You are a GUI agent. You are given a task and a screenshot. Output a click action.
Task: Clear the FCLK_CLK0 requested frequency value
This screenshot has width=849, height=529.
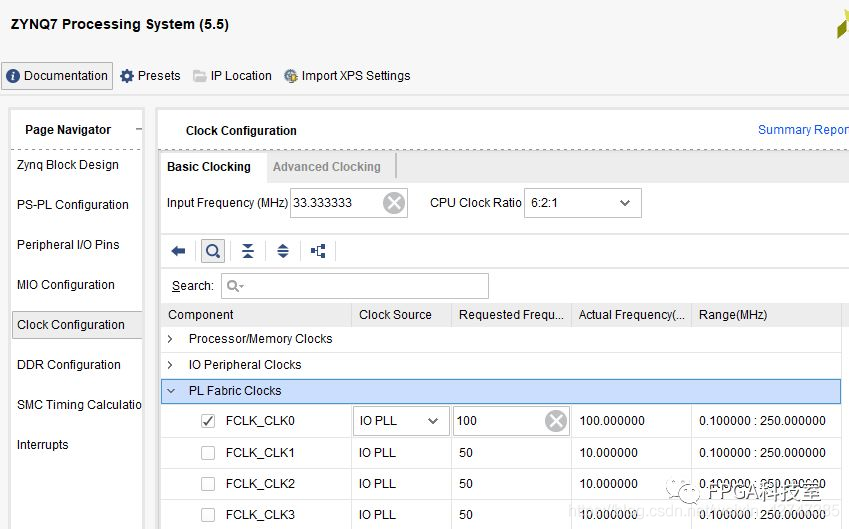556,421
